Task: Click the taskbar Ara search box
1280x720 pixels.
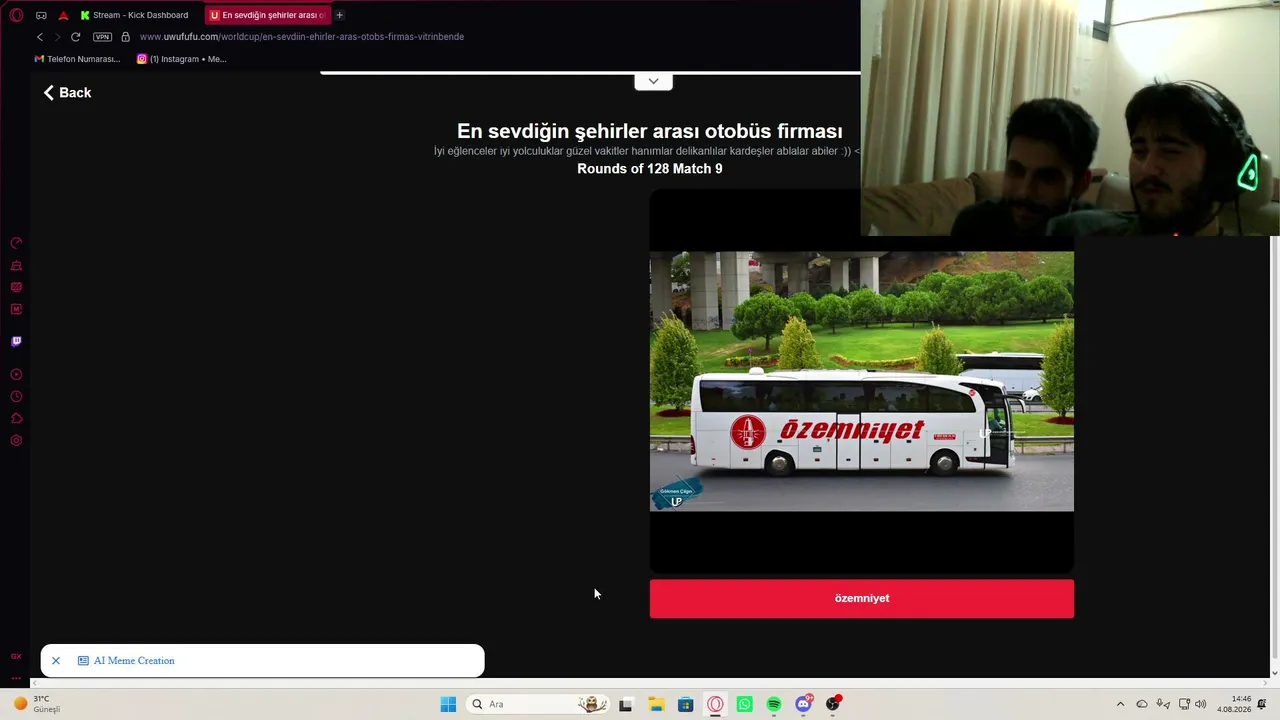Action: [x=538, y=704]
